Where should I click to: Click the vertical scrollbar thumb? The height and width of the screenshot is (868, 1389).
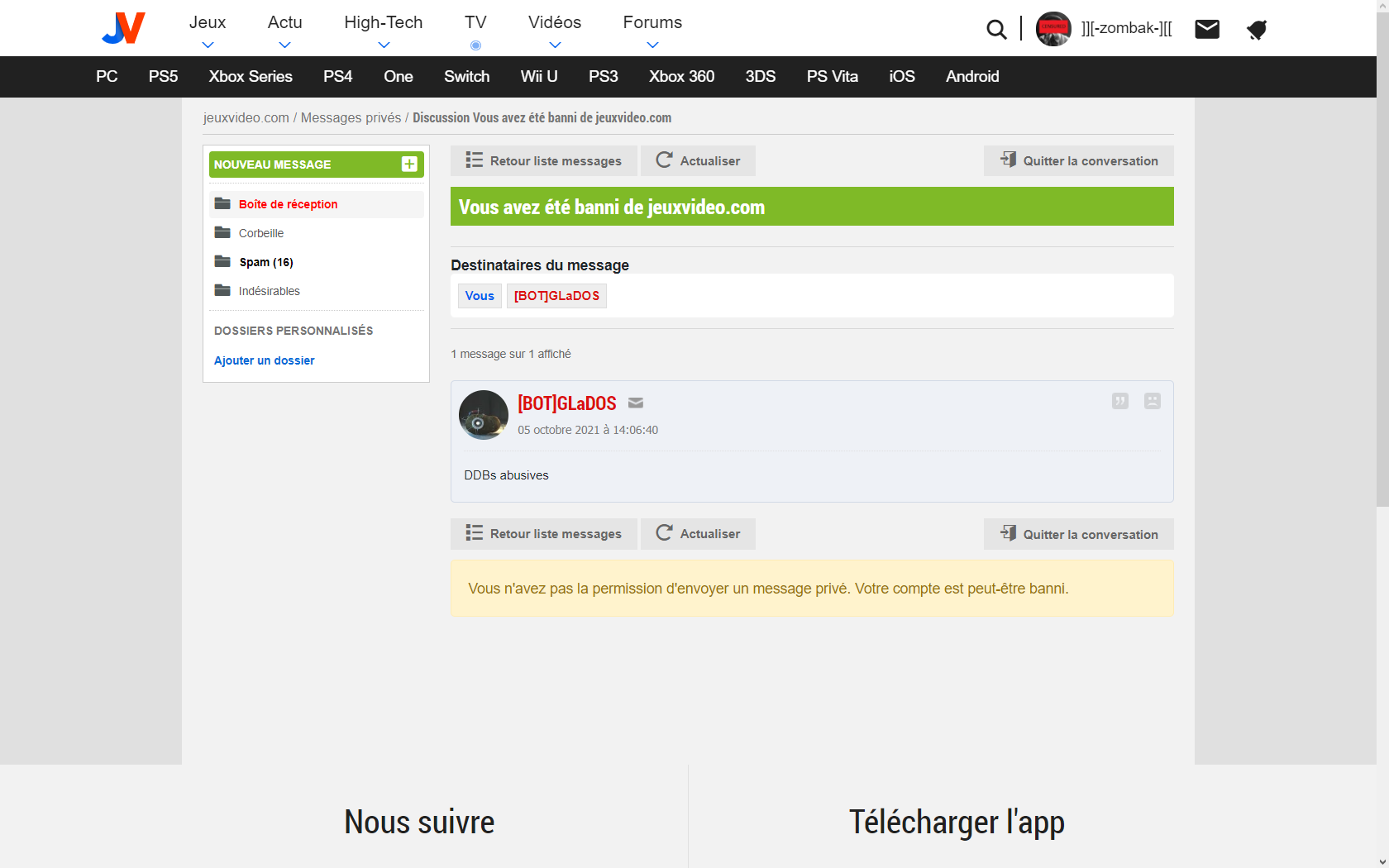tap(1382, 260)
